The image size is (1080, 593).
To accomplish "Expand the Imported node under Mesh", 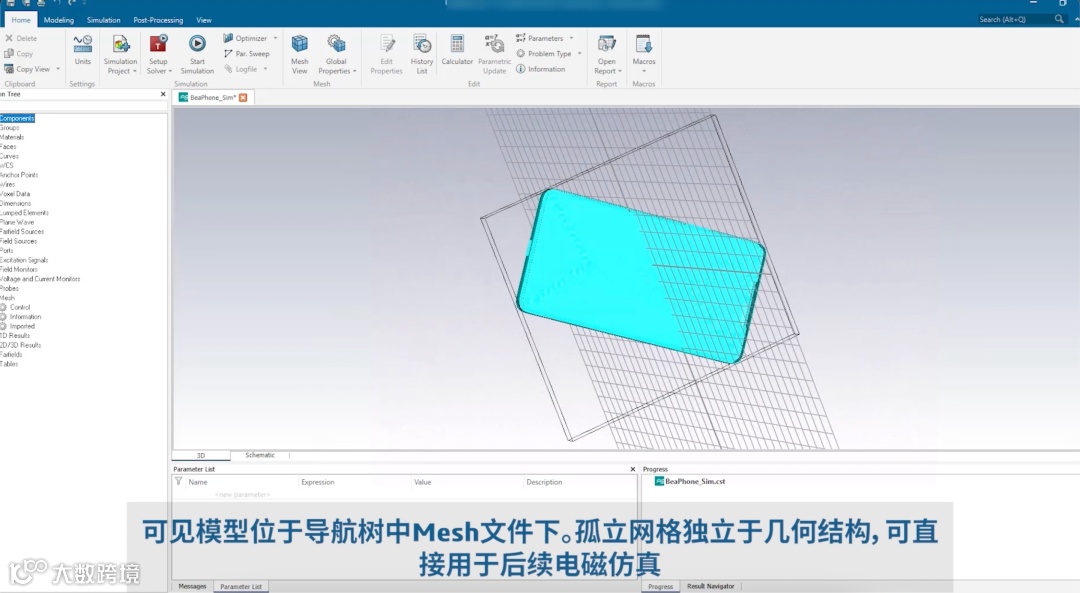I will pyautogui.click(x=3, y=326).
